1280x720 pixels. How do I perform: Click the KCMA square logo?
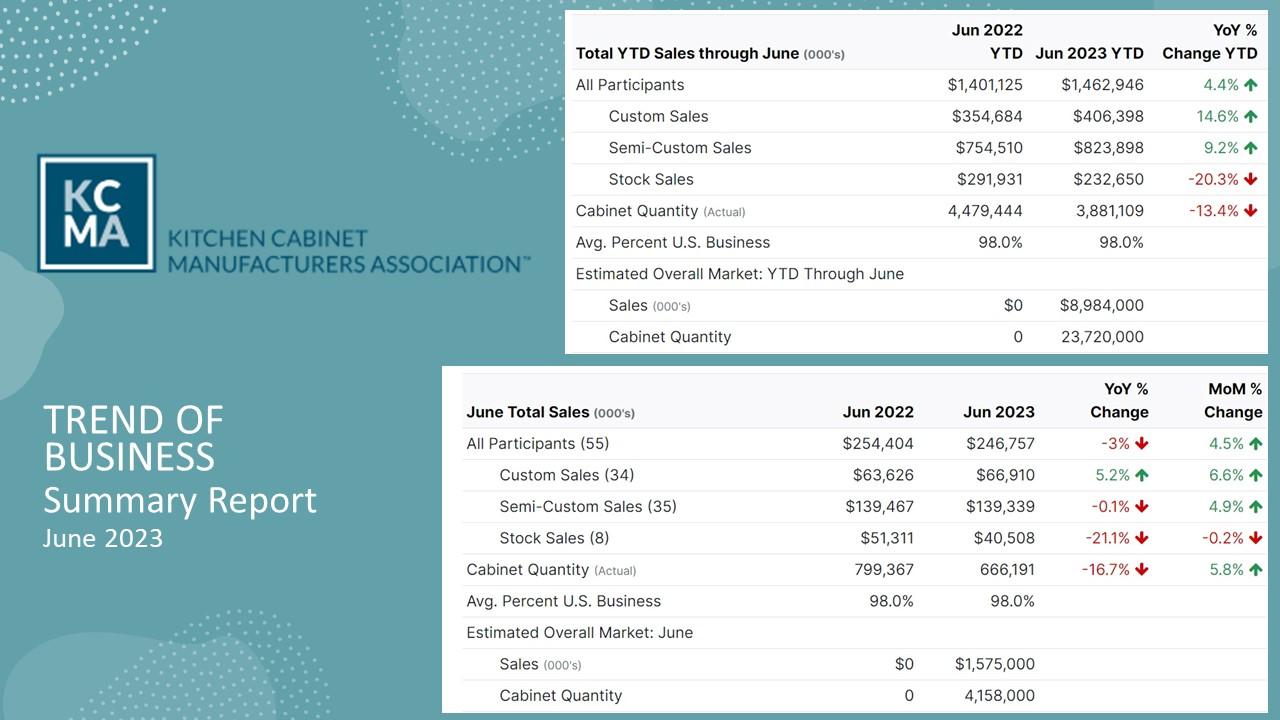(x=96, y=213)
